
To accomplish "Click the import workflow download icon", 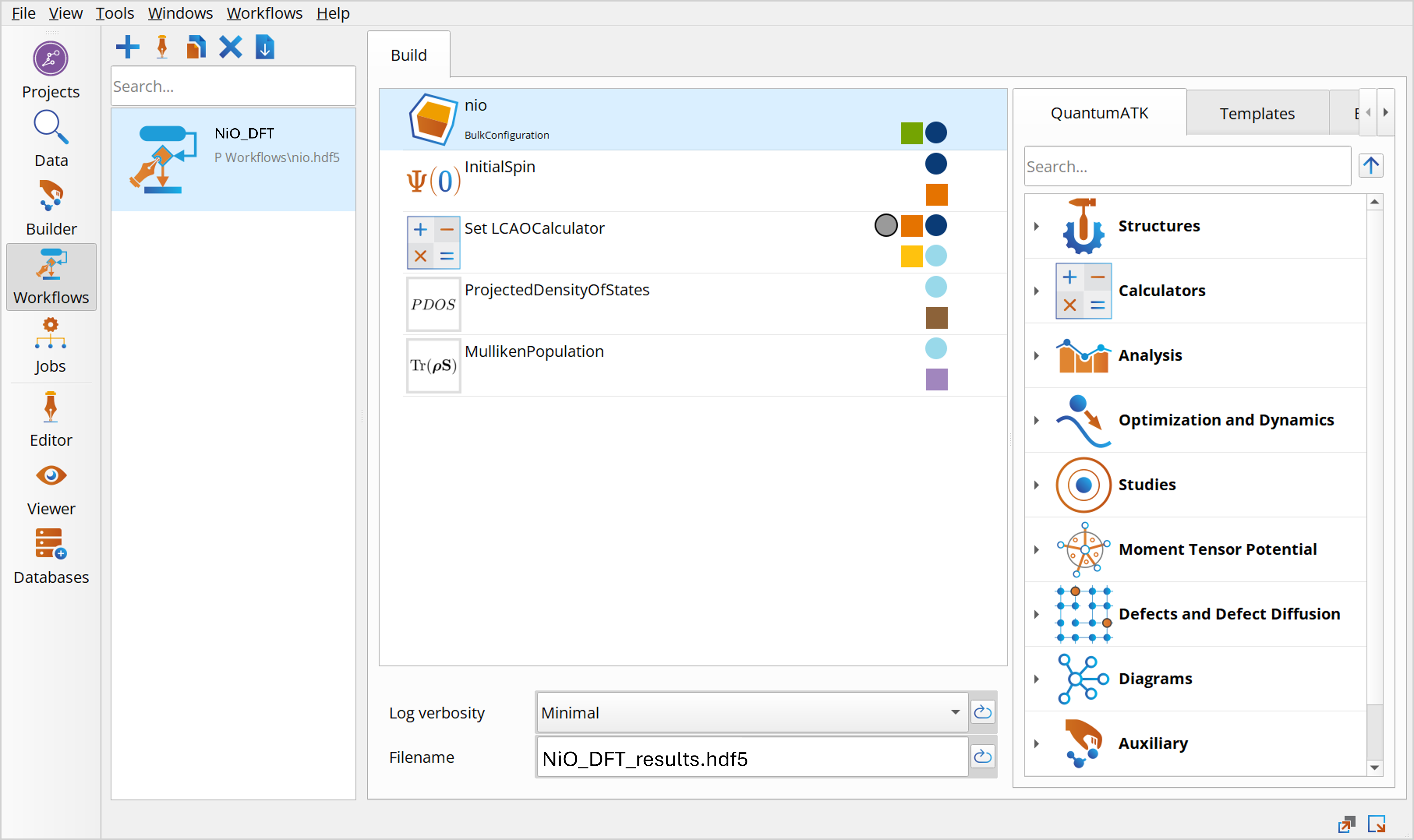I will coord(265,47).
